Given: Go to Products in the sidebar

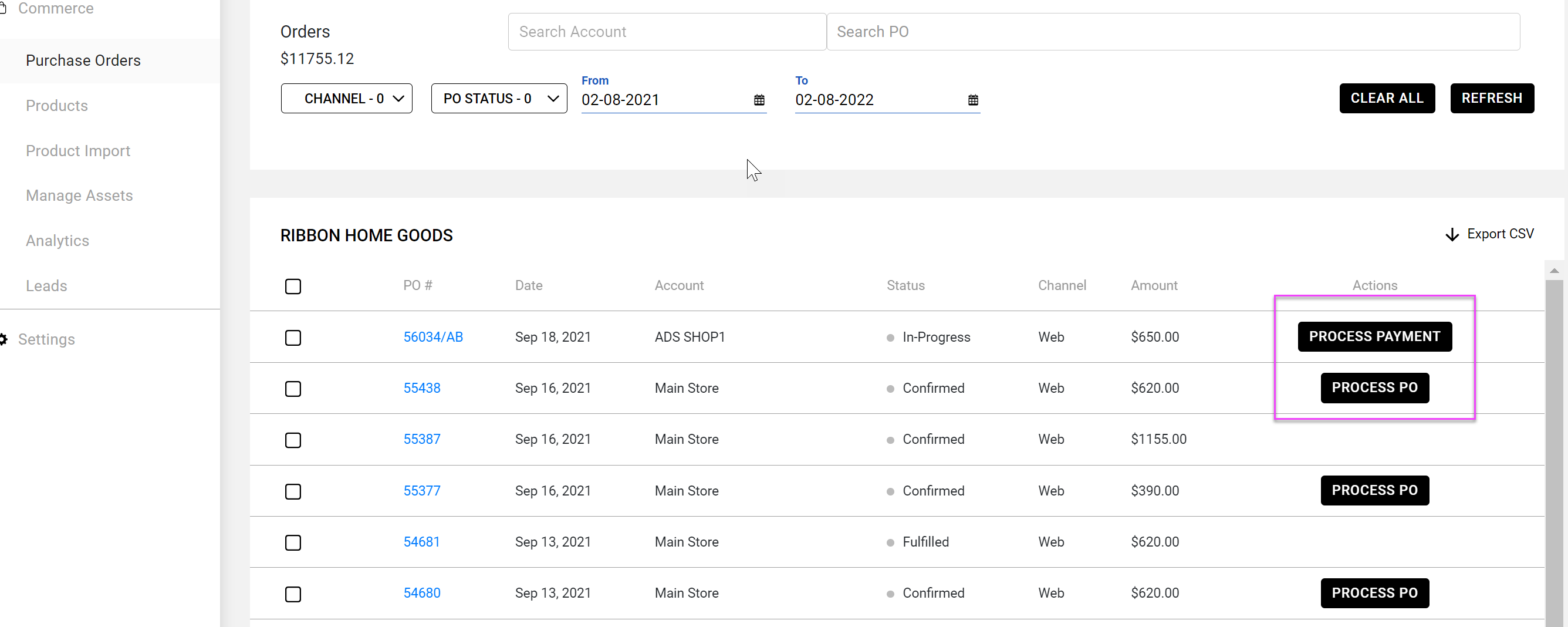Looking at the screenshot, I should [56, 106].
